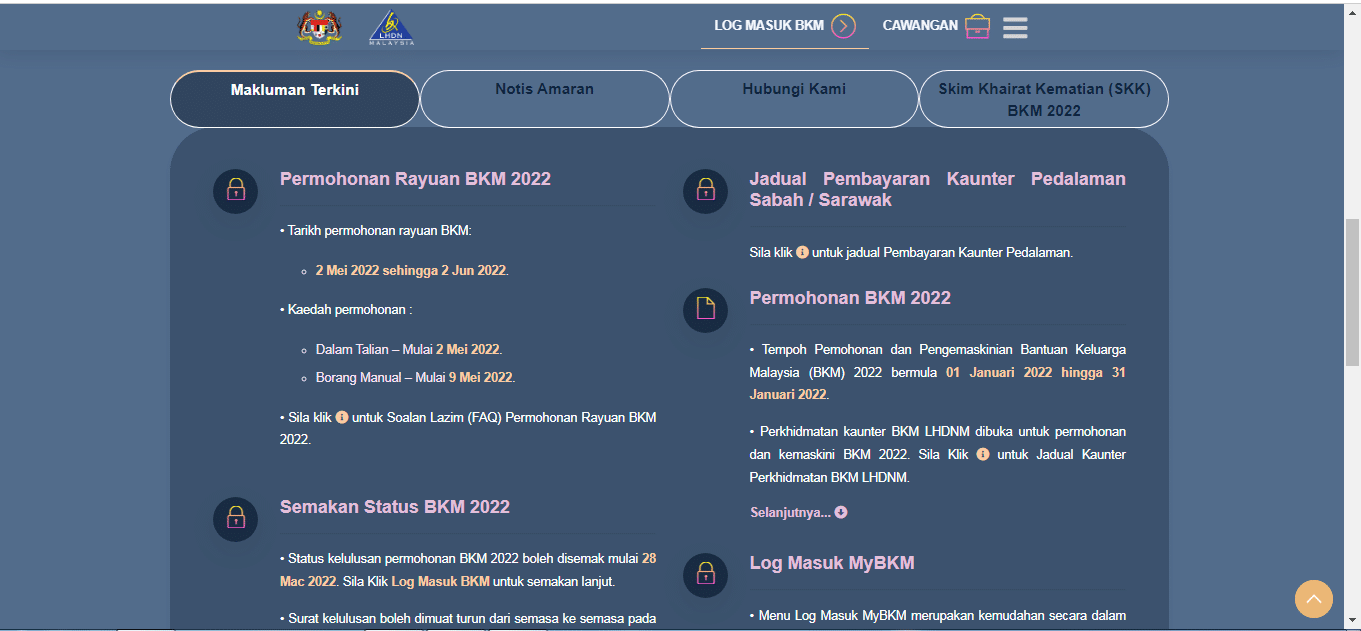Click the Jadual Pembayaran Kaunter Pedalaman heading

coord(938,189)
